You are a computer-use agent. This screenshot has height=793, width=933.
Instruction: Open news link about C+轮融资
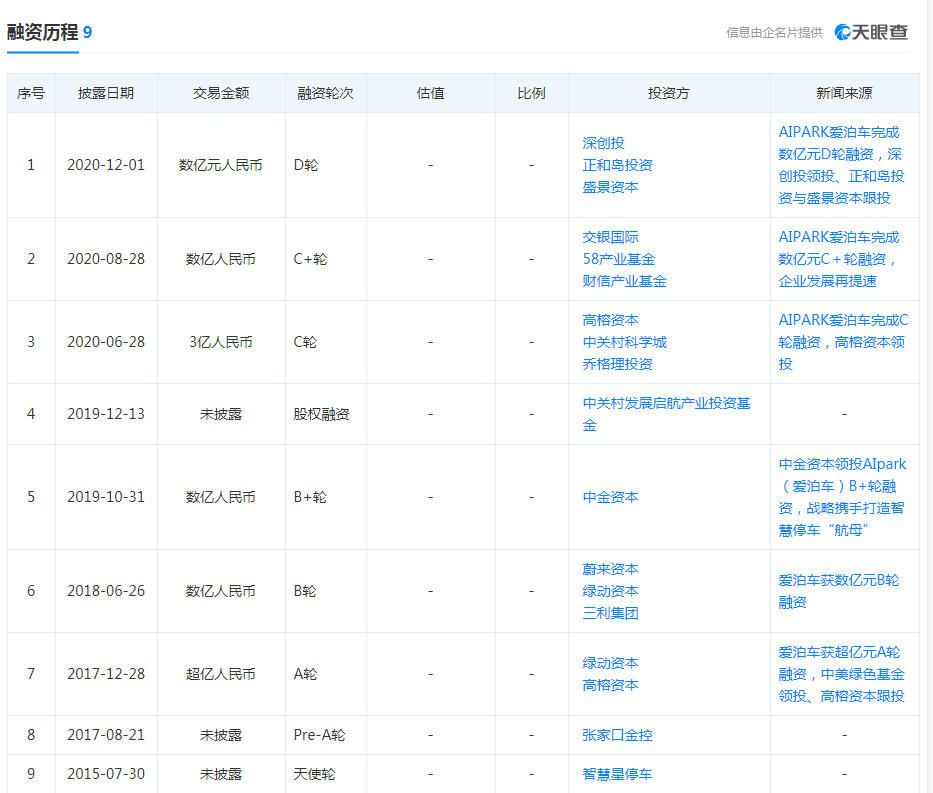pyautogui.click(x=838, y=259)
